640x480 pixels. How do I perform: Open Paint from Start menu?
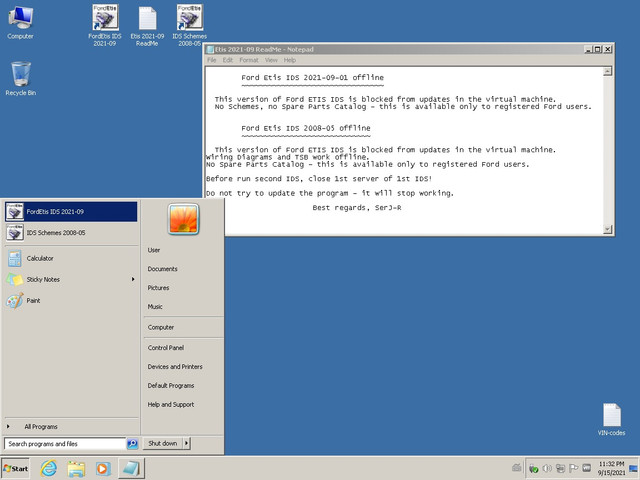click(x=71, y=301)
